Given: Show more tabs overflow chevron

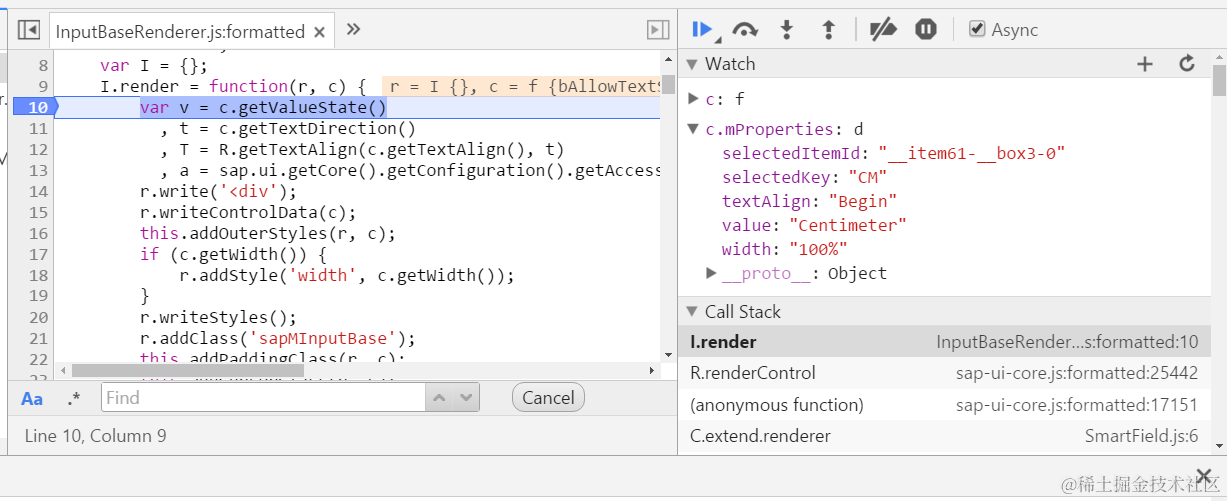Looking at the screenshot, I should pyautogui.click(x=353, y=30).
